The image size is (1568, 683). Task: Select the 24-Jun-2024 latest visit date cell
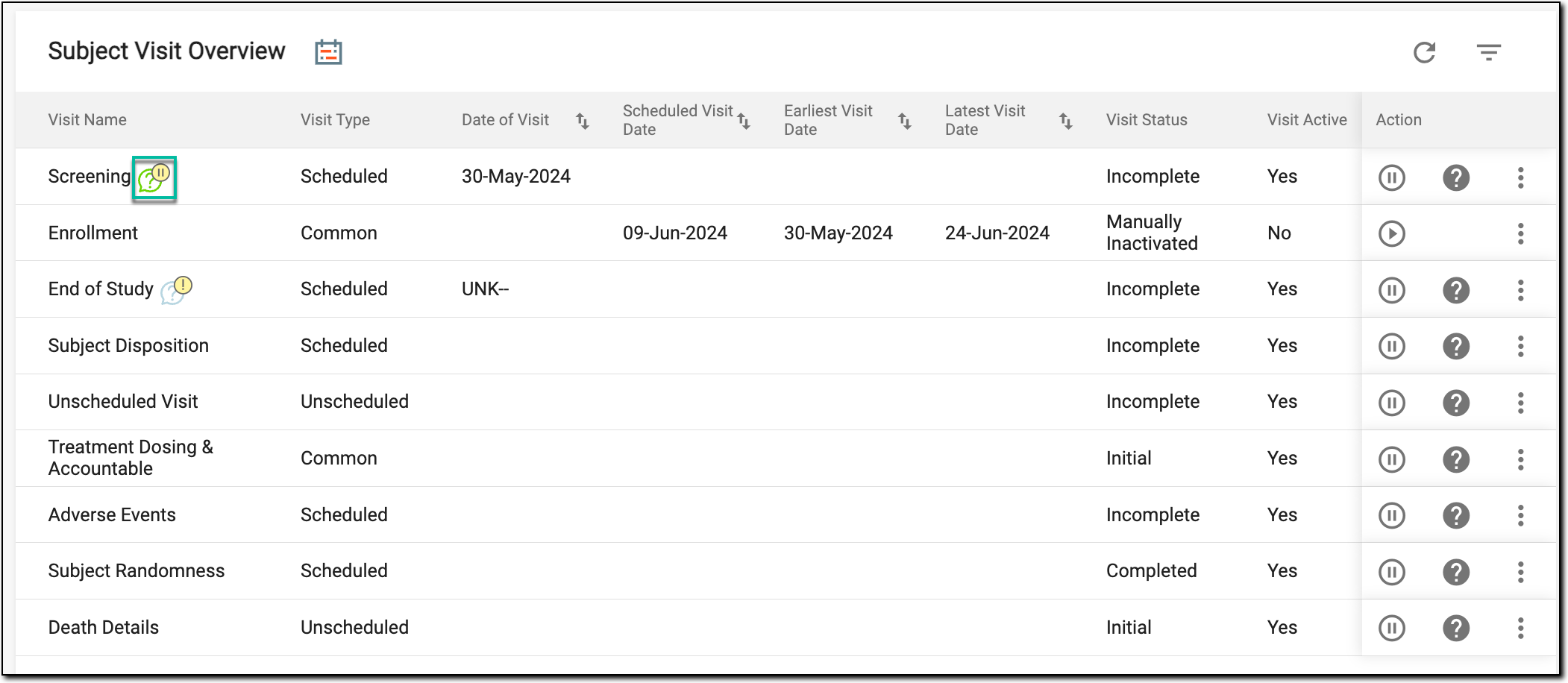(x=997, y=233)
